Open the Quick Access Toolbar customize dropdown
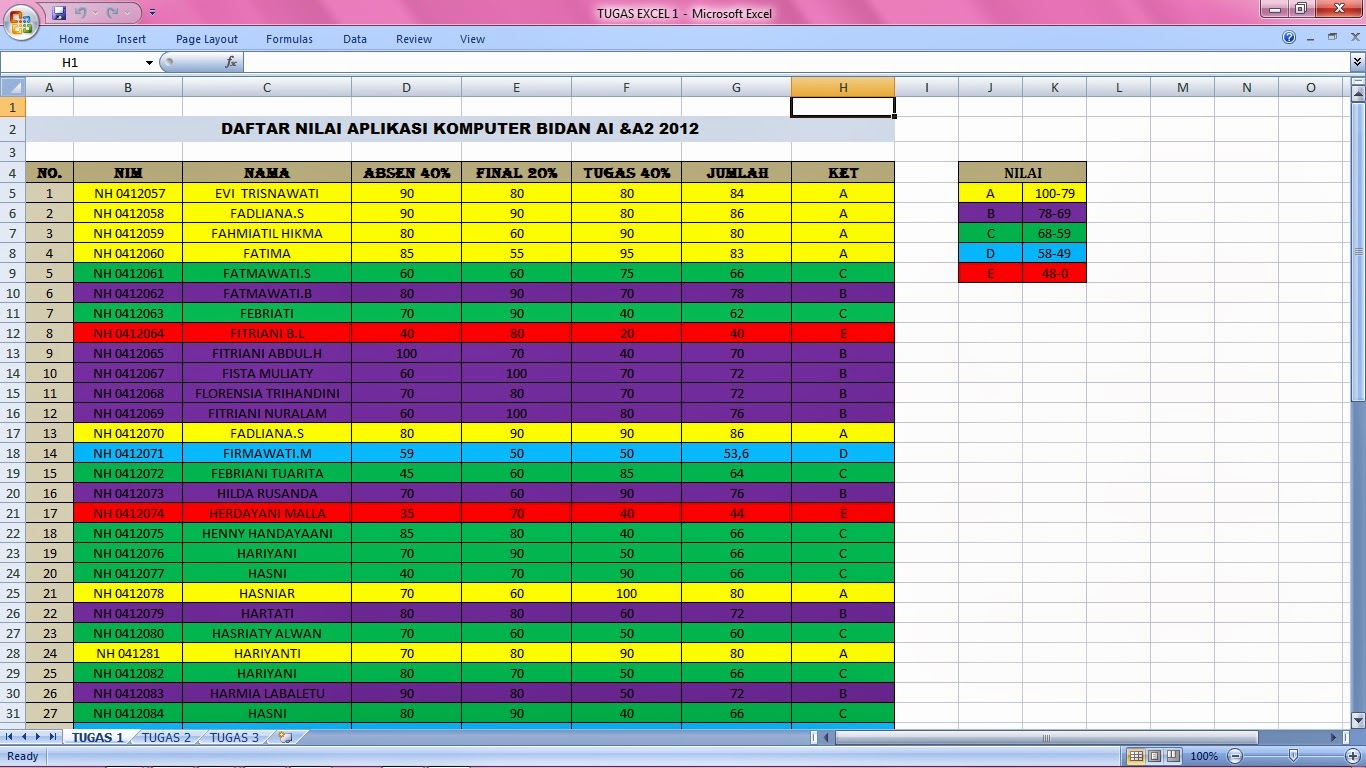The width and height of the screenshot is (1366, 768). tap(151, 12)
